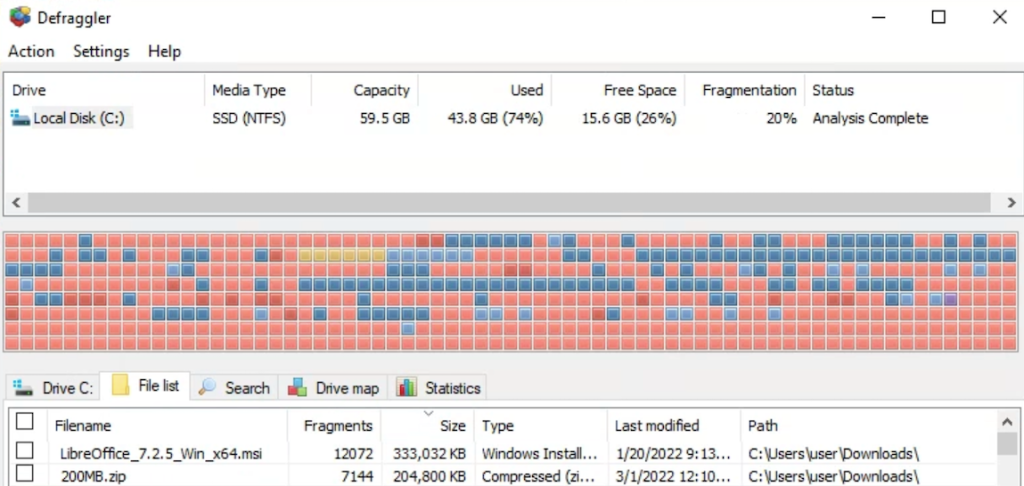The image size is (1024, 486).
Task: Sort by Filename column header
Action: click(168, 426)
